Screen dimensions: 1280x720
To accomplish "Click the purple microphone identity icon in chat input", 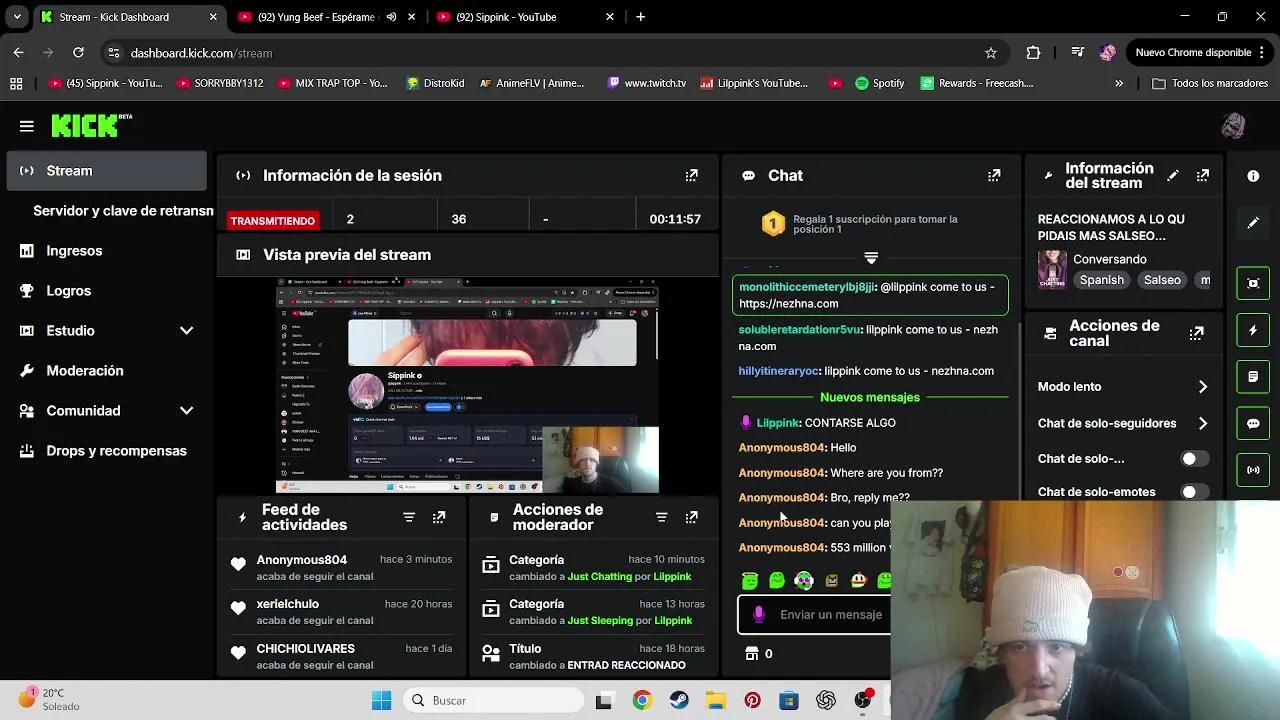I will coord(759,614).
